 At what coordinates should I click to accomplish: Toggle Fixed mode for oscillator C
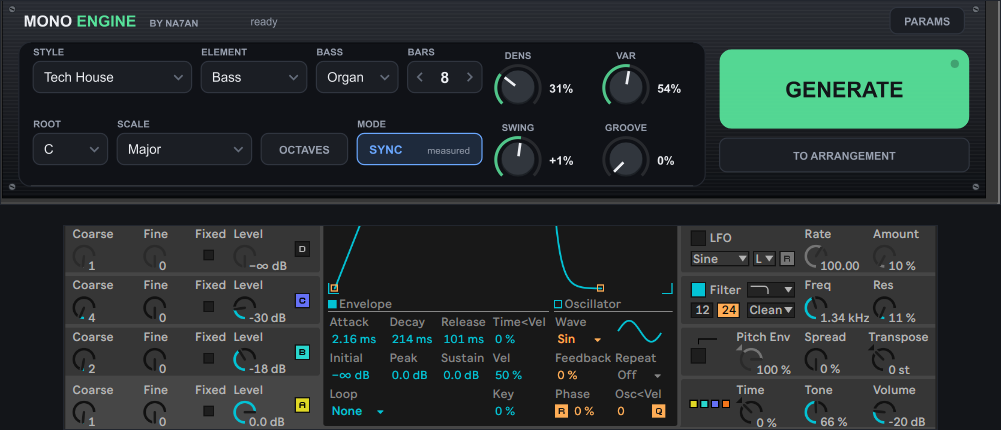[208, 307]
